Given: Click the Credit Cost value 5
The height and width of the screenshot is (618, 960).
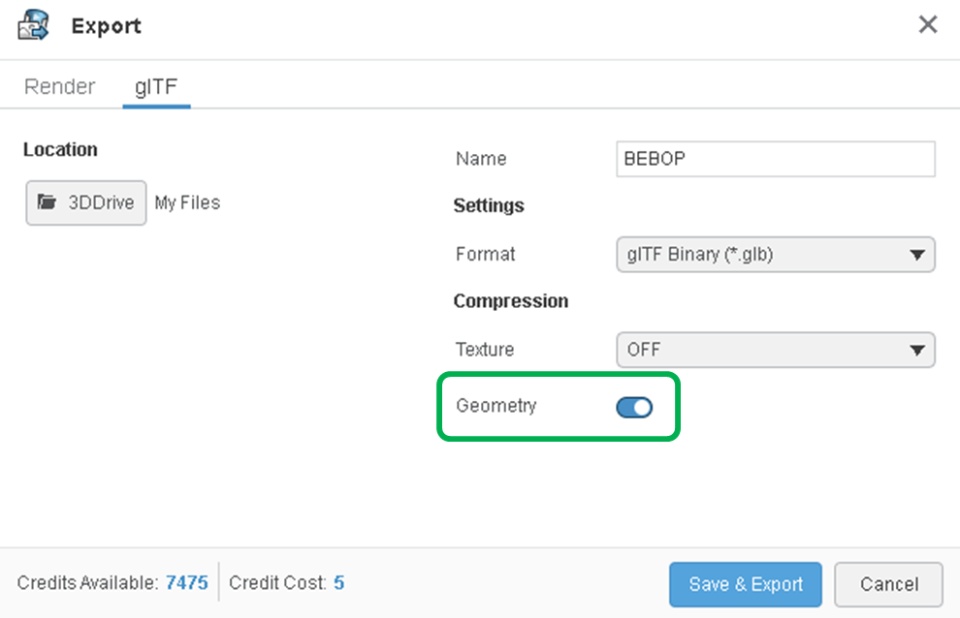Looking at the screenshot, I should coord(339,582).
